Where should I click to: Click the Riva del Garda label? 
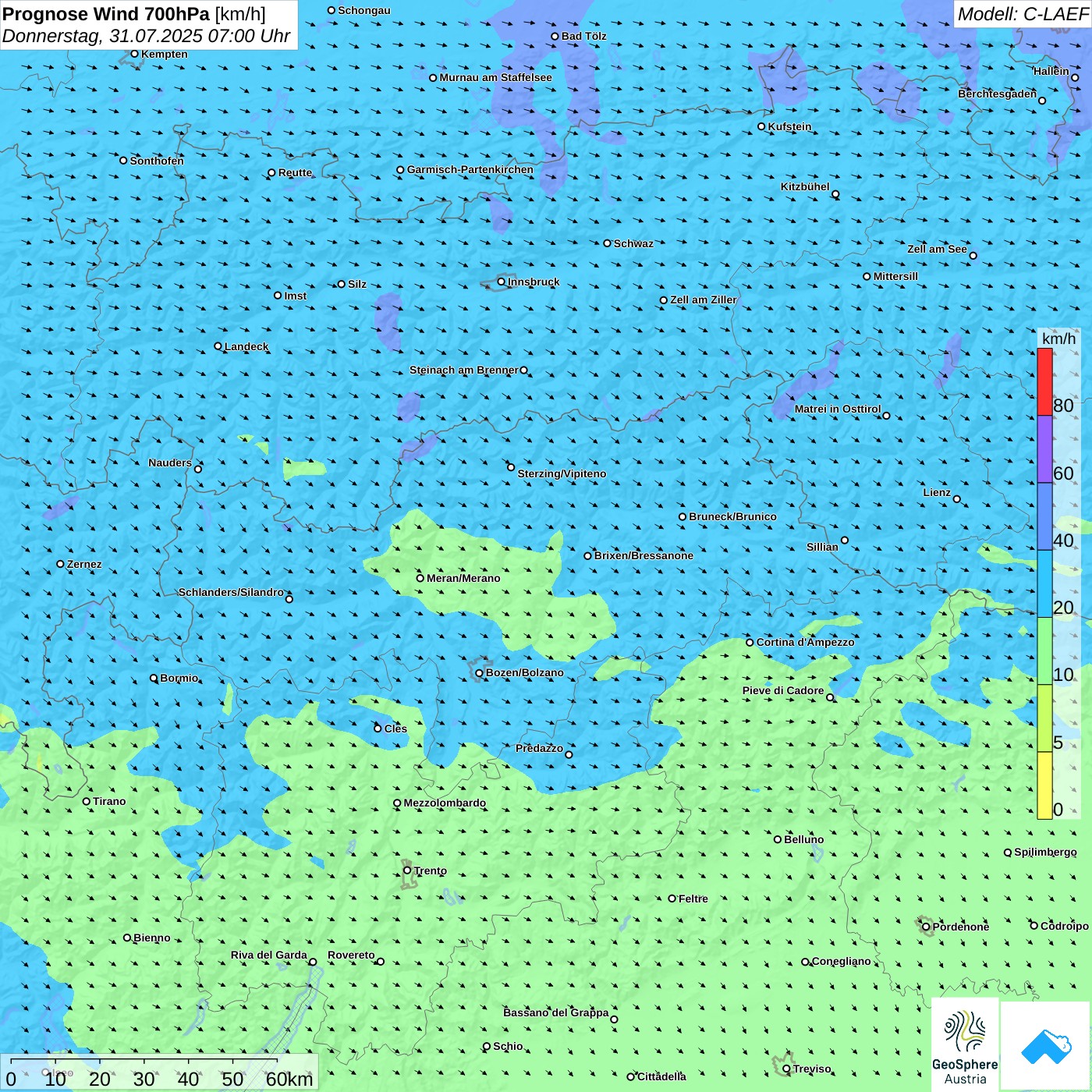[x=268, y=955]
